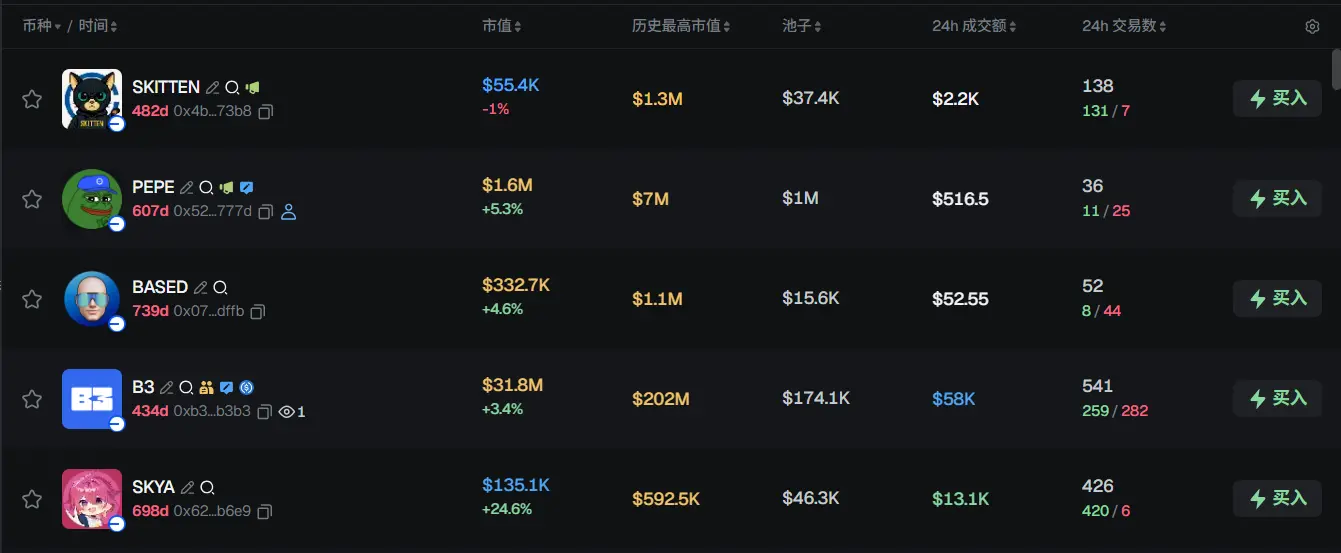Viewport: 1341px width, 553px height.
Task: Click the yellow people icon on B3
Action: (207, 388)
